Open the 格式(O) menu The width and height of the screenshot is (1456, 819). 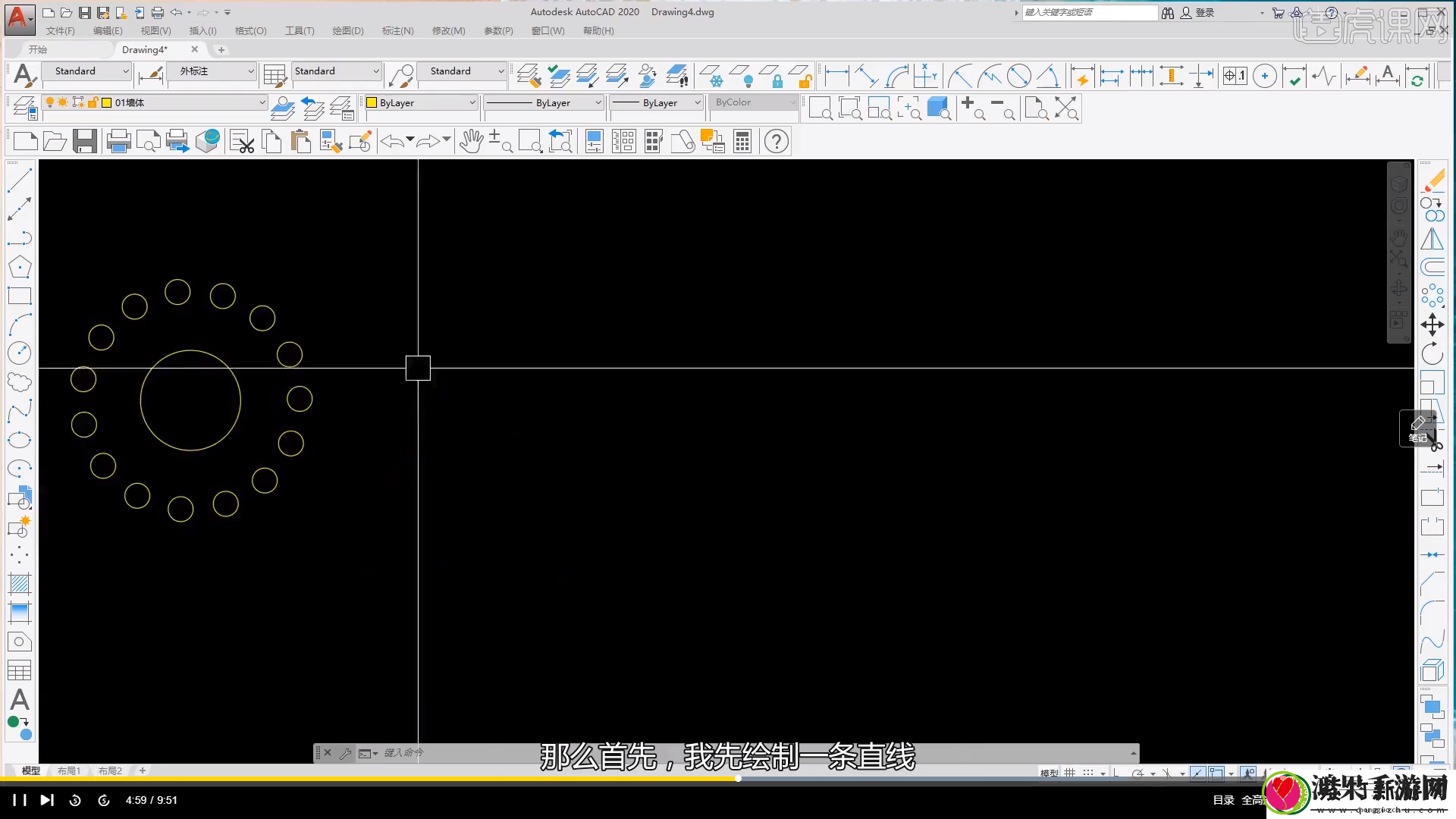(251, 31)
